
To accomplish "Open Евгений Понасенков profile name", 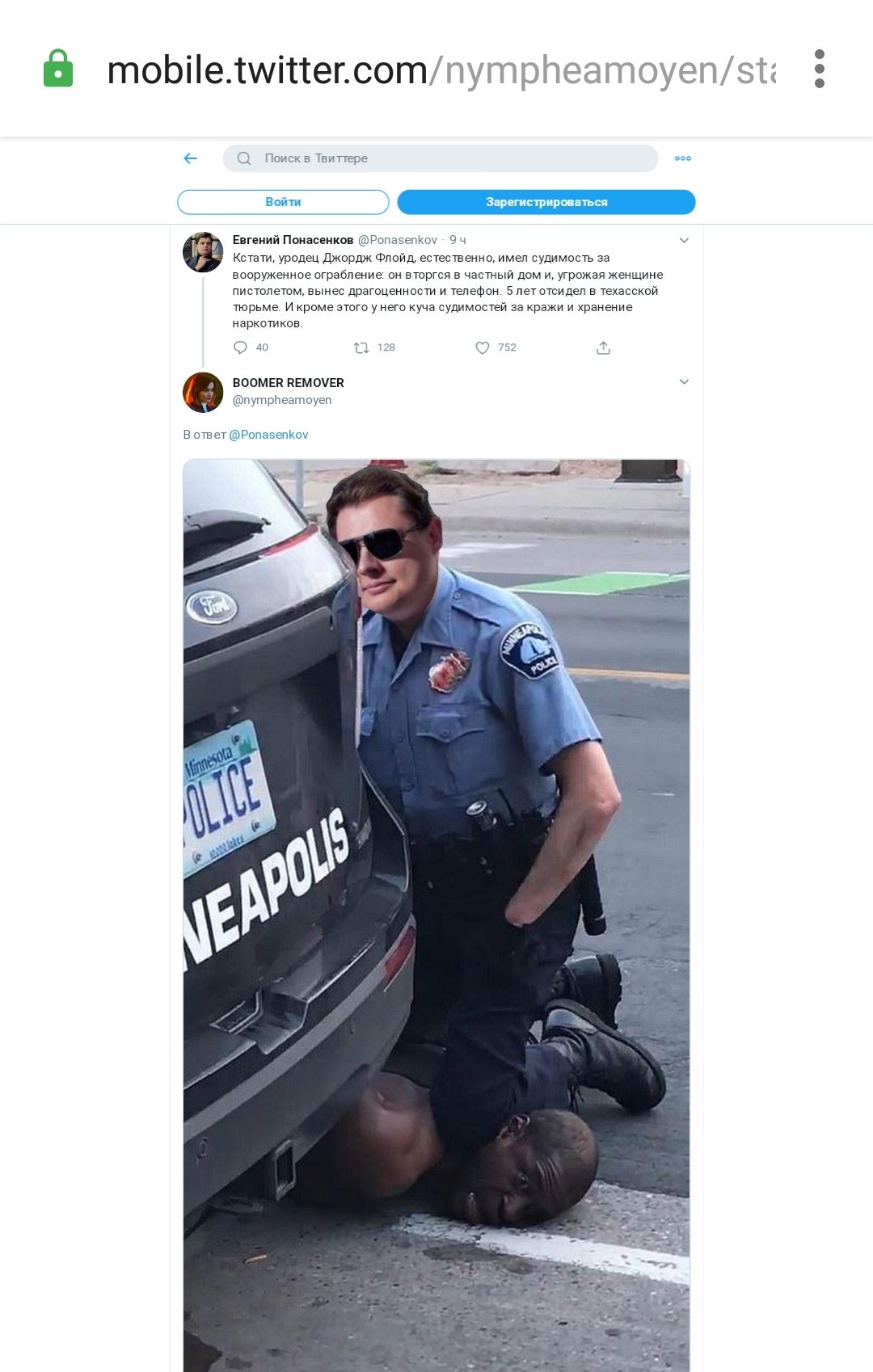I will tap(293, 240).
